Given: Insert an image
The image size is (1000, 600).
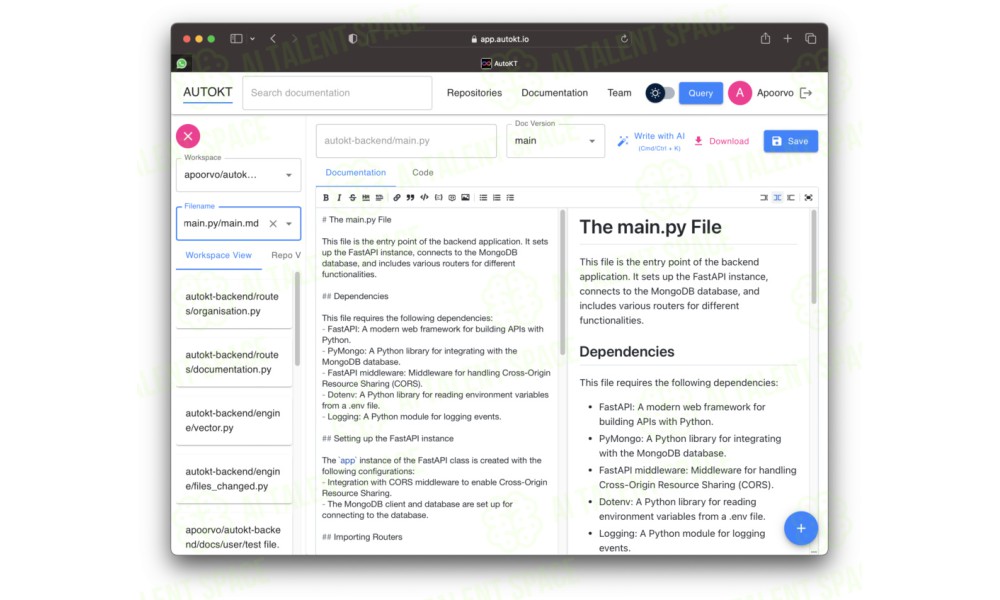Looking at the screenshot, I should pyautogui.click(x=466, y=198).
